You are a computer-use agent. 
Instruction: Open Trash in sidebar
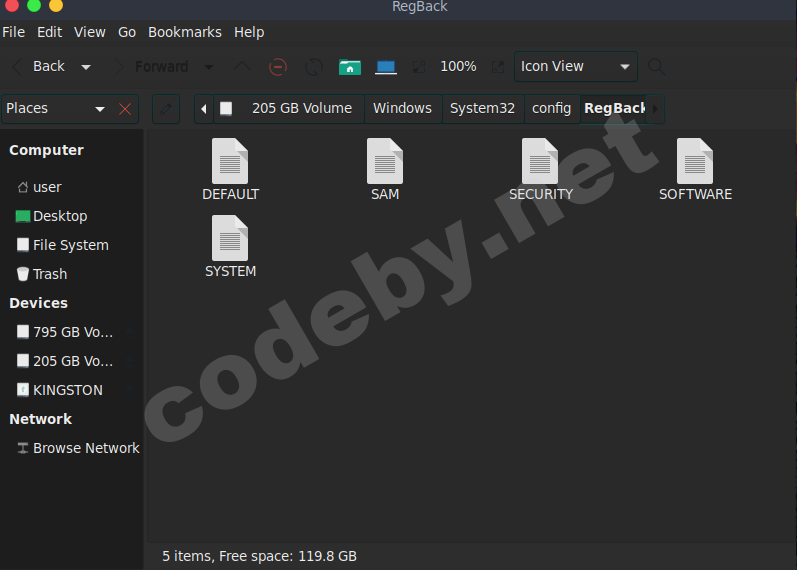tap(42, 274)
